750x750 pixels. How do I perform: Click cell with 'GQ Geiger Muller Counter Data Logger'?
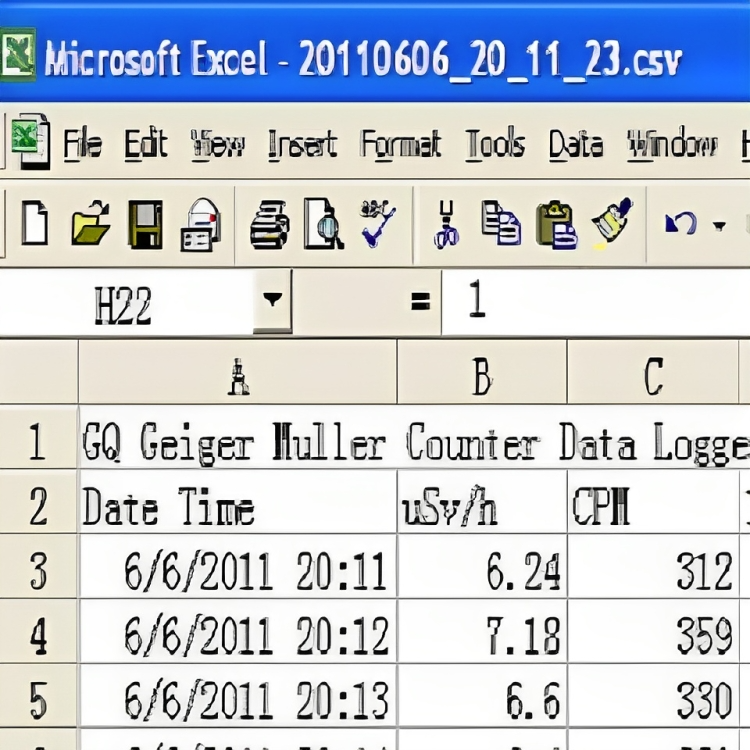[x=414, y=438]
